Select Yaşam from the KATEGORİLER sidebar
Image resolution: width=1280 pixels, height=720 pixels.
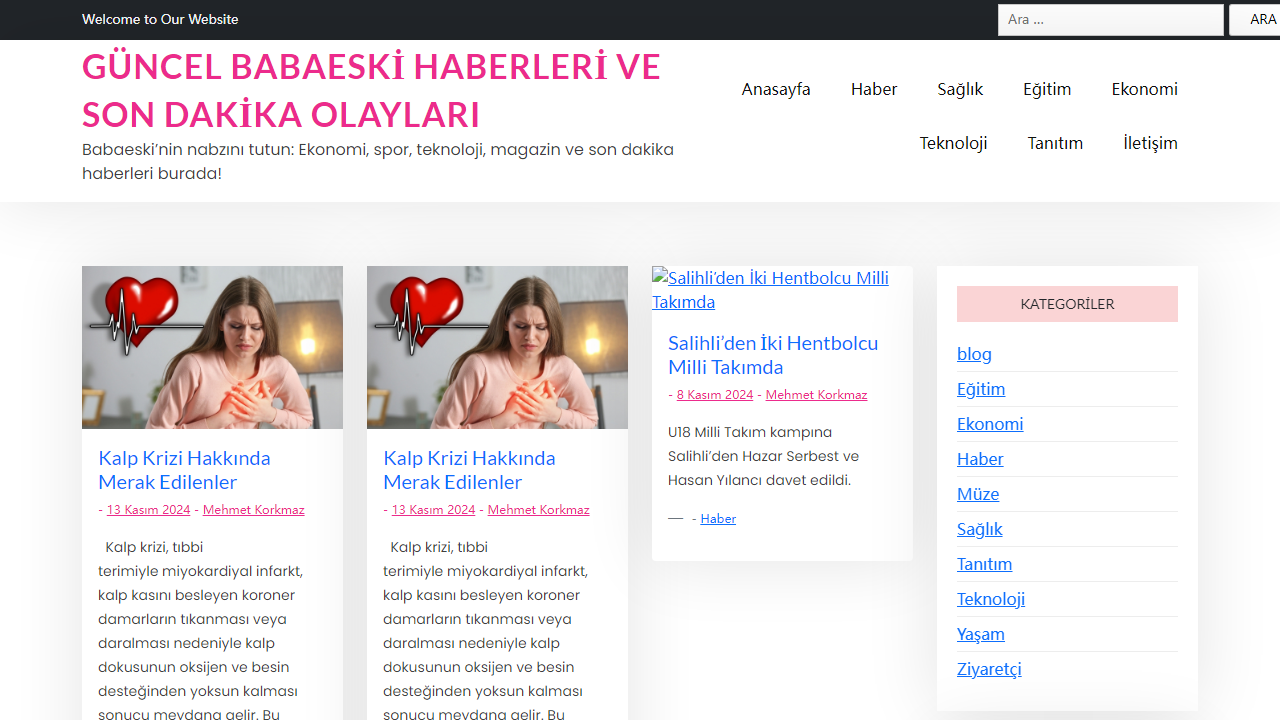tap(981, 634)
